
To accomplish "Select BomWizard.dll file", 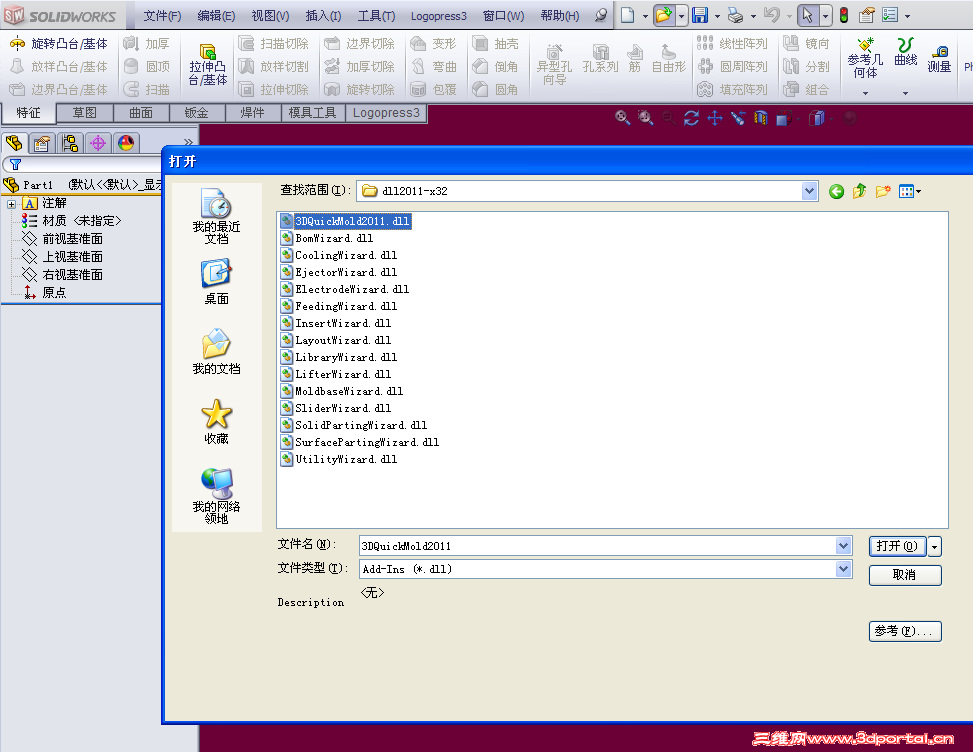I will pos(327,238).
